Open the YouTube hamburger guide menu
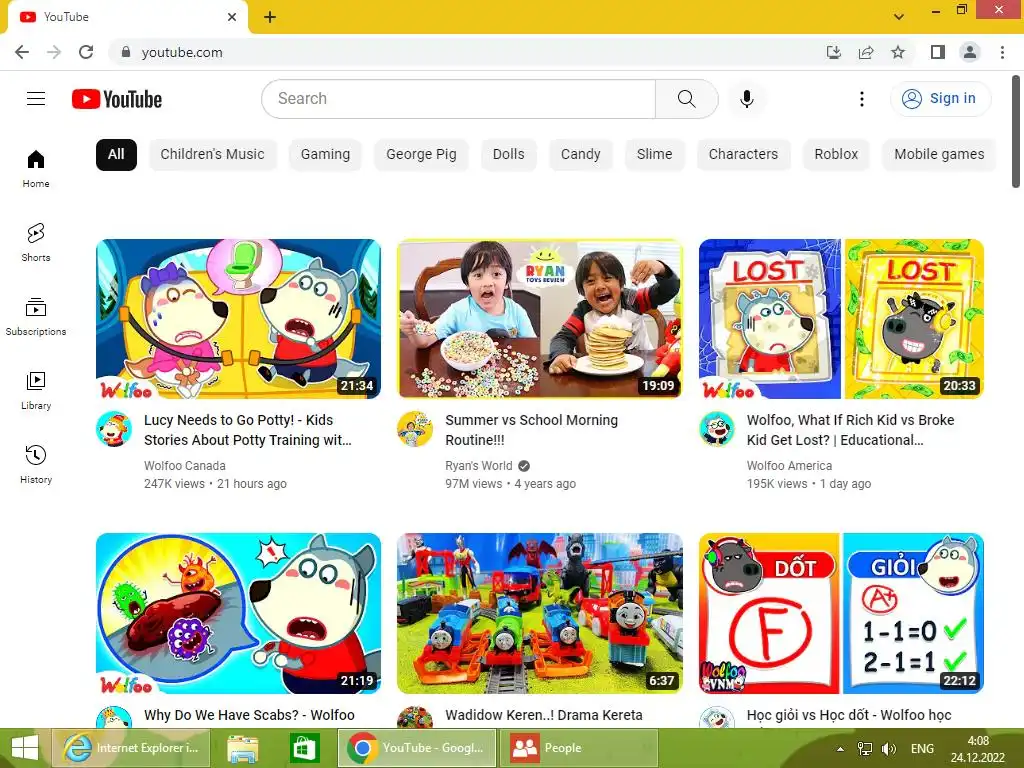 pyautogui.click(x=36, y=99)
